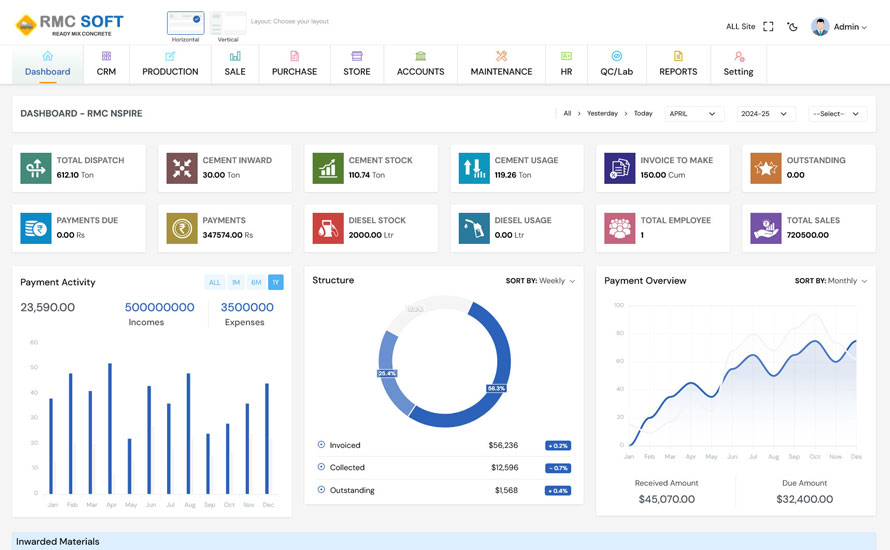Click the $56,236 Invoiced amount
The height and width of the screenshot is (550, 890).
503,445
